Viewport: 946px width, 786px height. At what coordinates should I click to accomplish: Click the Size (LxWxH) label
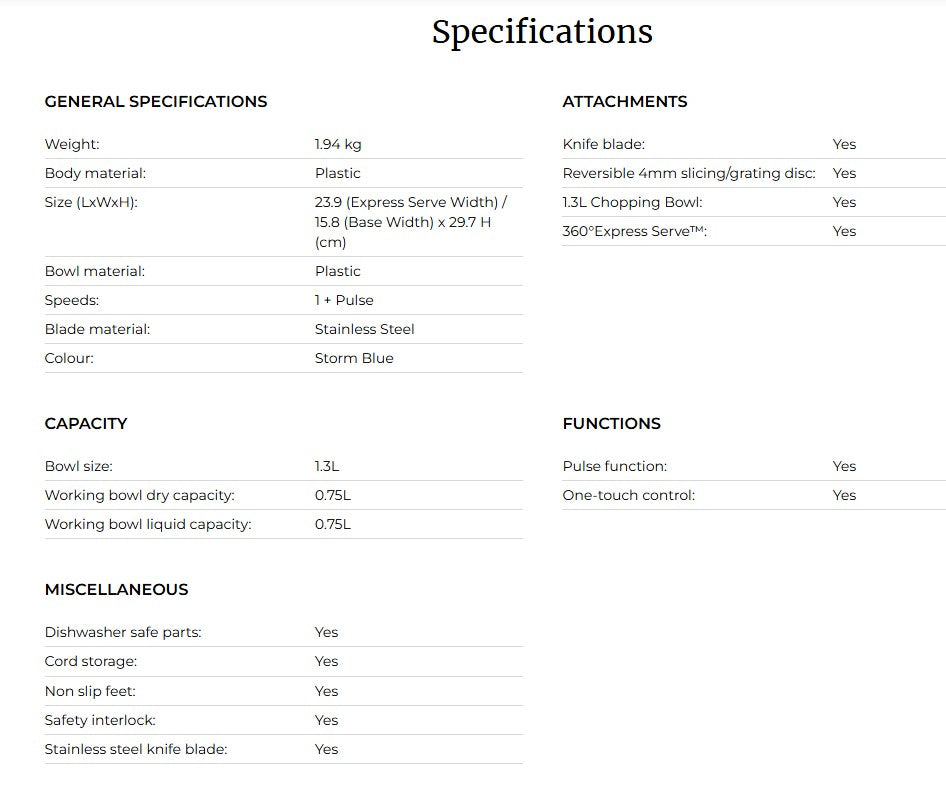tap(91, 202)
